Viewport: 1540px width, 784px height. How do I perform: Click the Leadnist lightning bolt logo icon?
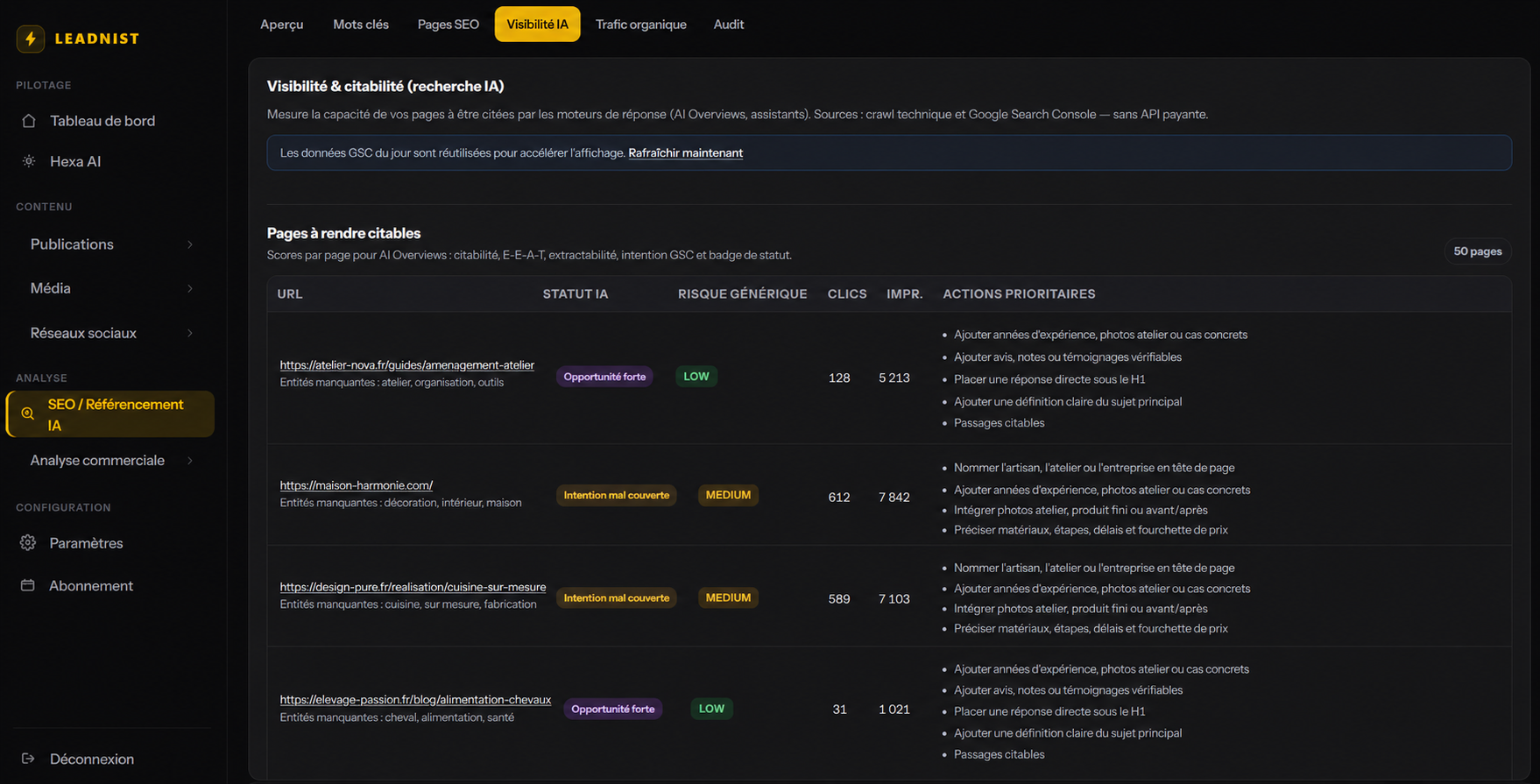tap(31, 39)
